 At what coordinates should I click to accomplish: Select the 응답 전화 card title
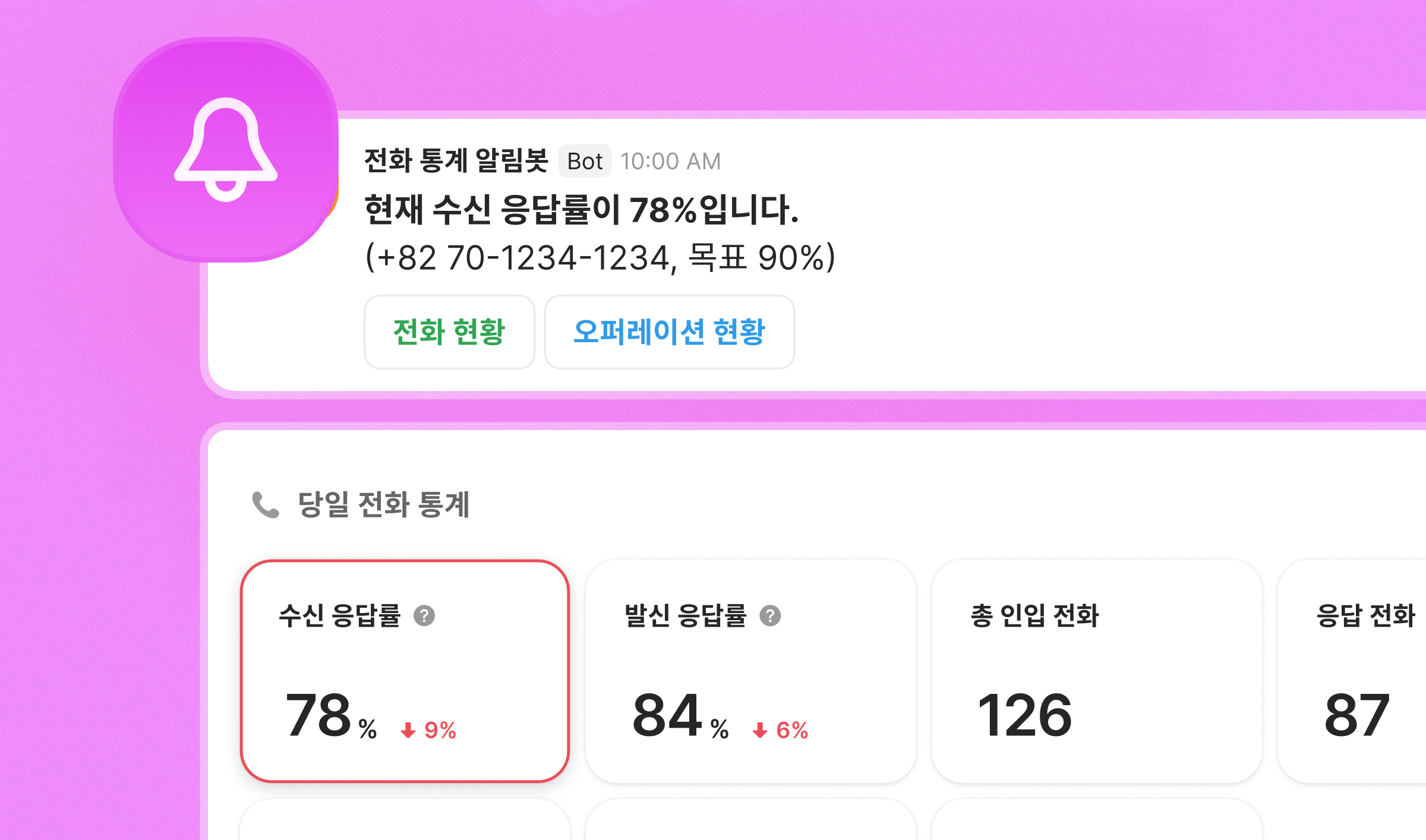click(1365, 615)
